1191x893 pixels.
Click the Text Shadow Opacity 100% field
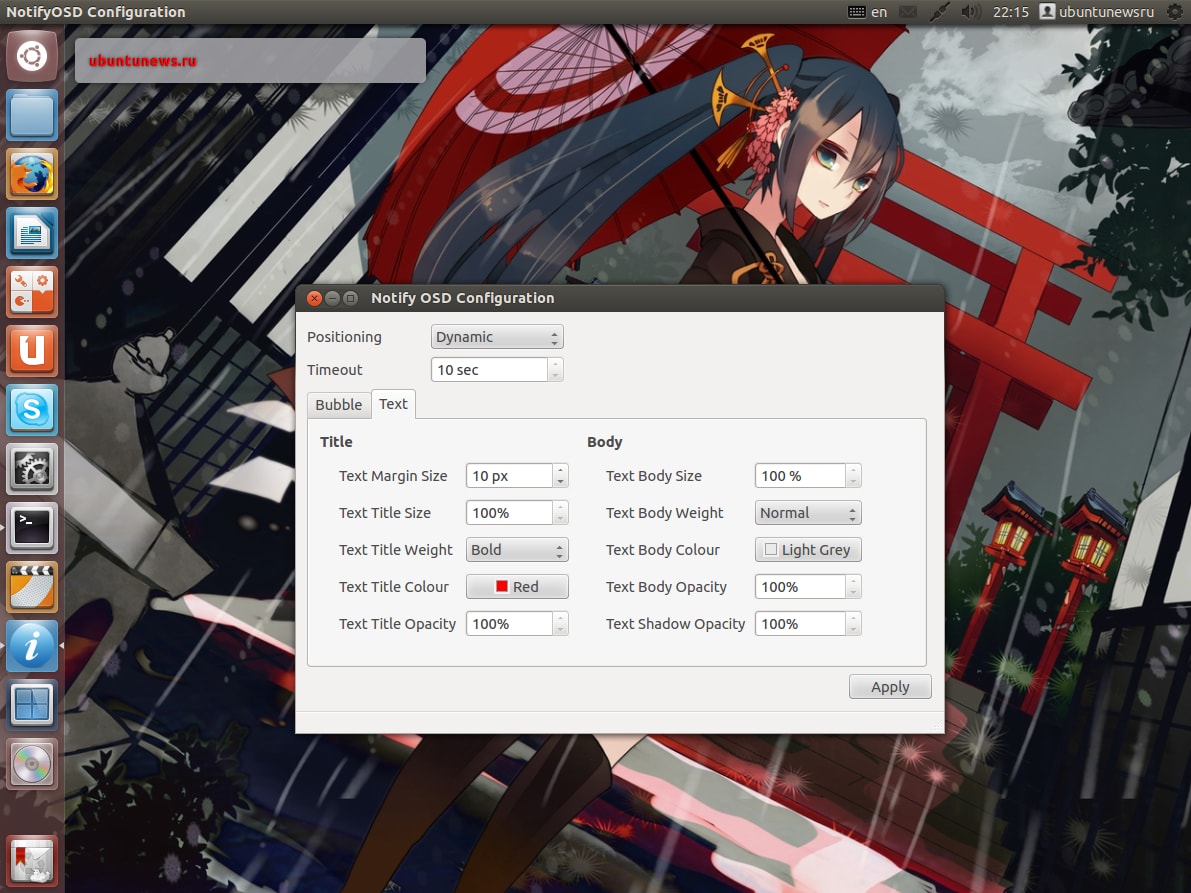pyautogui.click(x=800, y=623)
